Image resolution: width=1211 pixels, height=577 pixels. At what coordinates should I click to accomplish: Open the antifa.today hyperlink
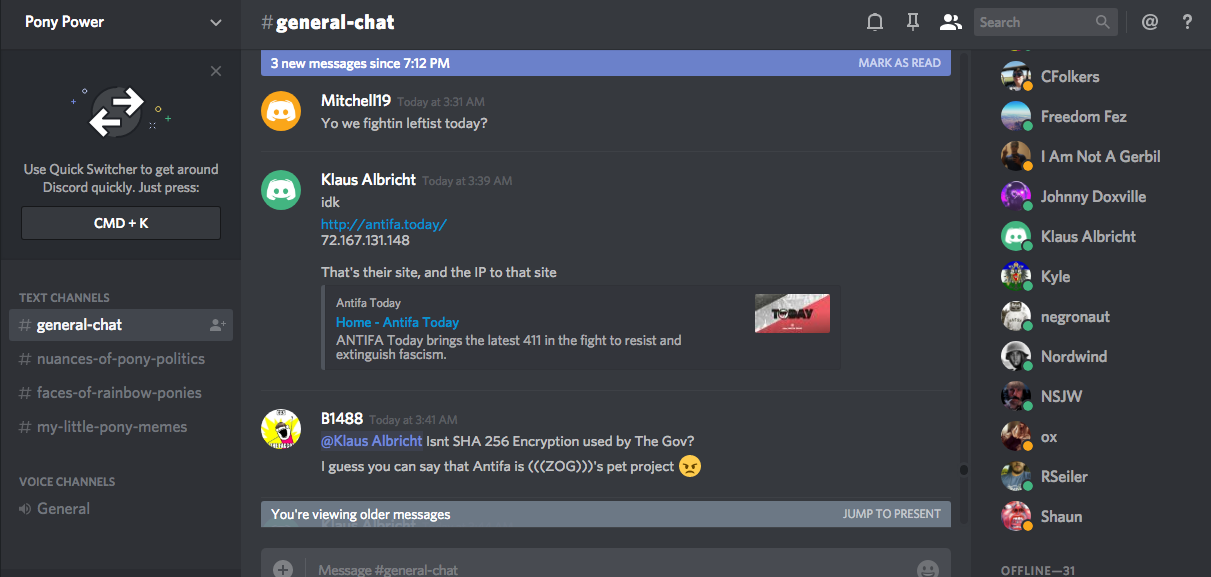click(x=384, y=224)
